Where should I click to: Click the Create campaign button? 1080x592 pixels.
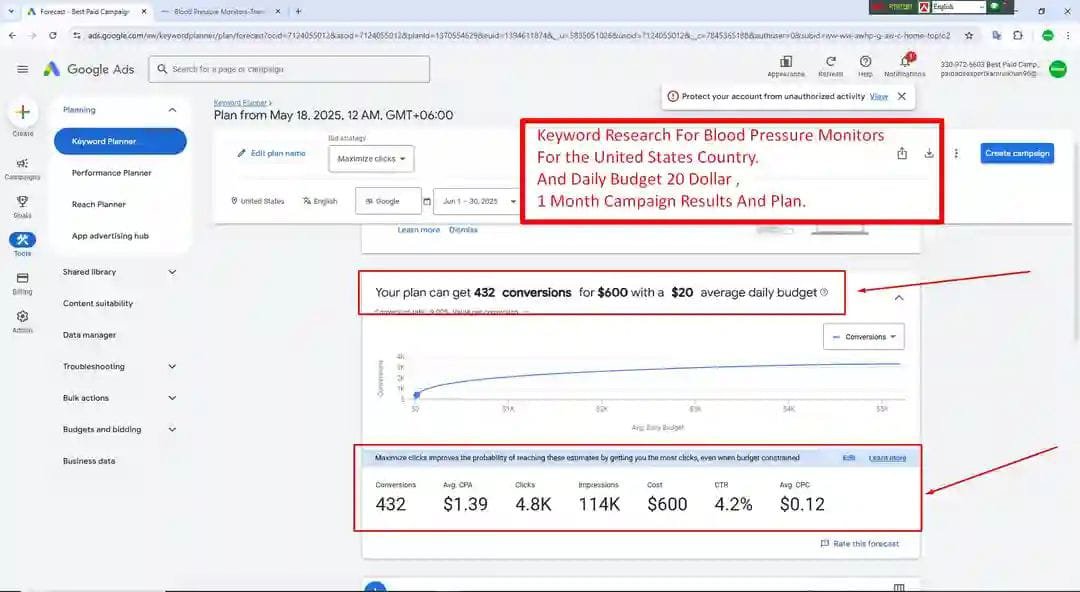(x=1016, y=153)
